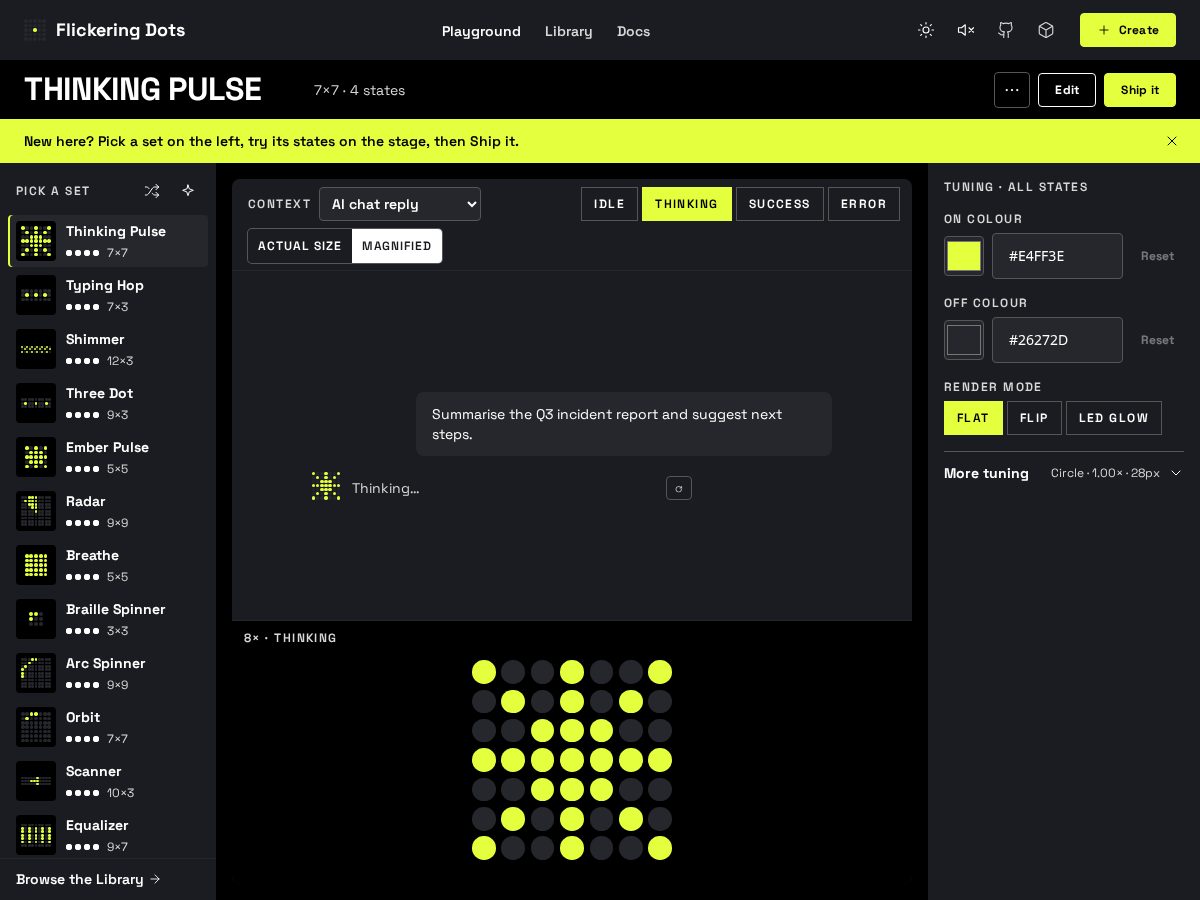Open the On colour yellow swatch

964,256
